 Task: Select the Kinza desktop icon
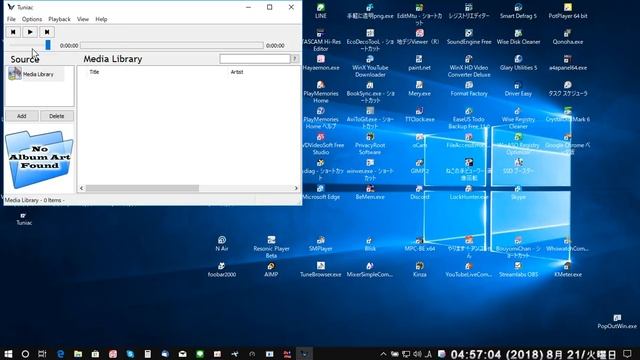pyautogui.click(x=420, y=270)
